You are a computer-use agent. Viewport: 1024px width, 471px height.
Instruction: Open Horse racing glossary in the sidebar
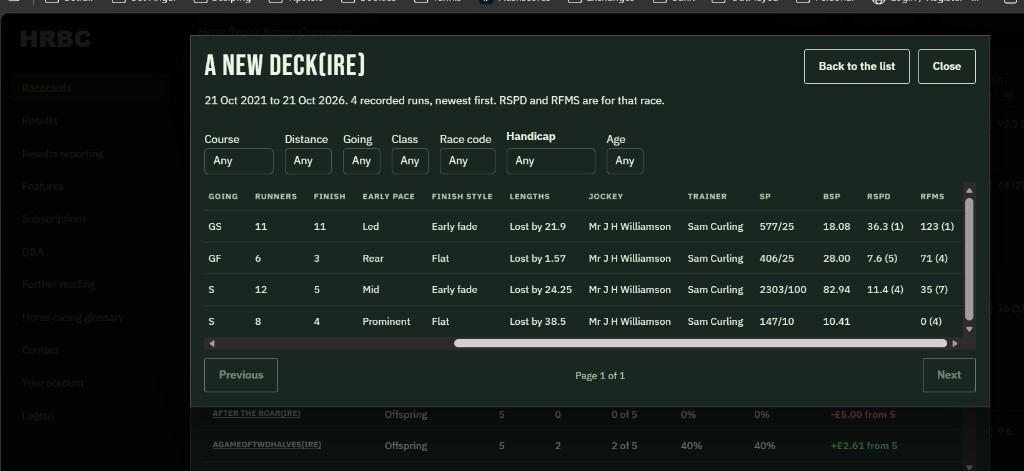pos(72,317)
